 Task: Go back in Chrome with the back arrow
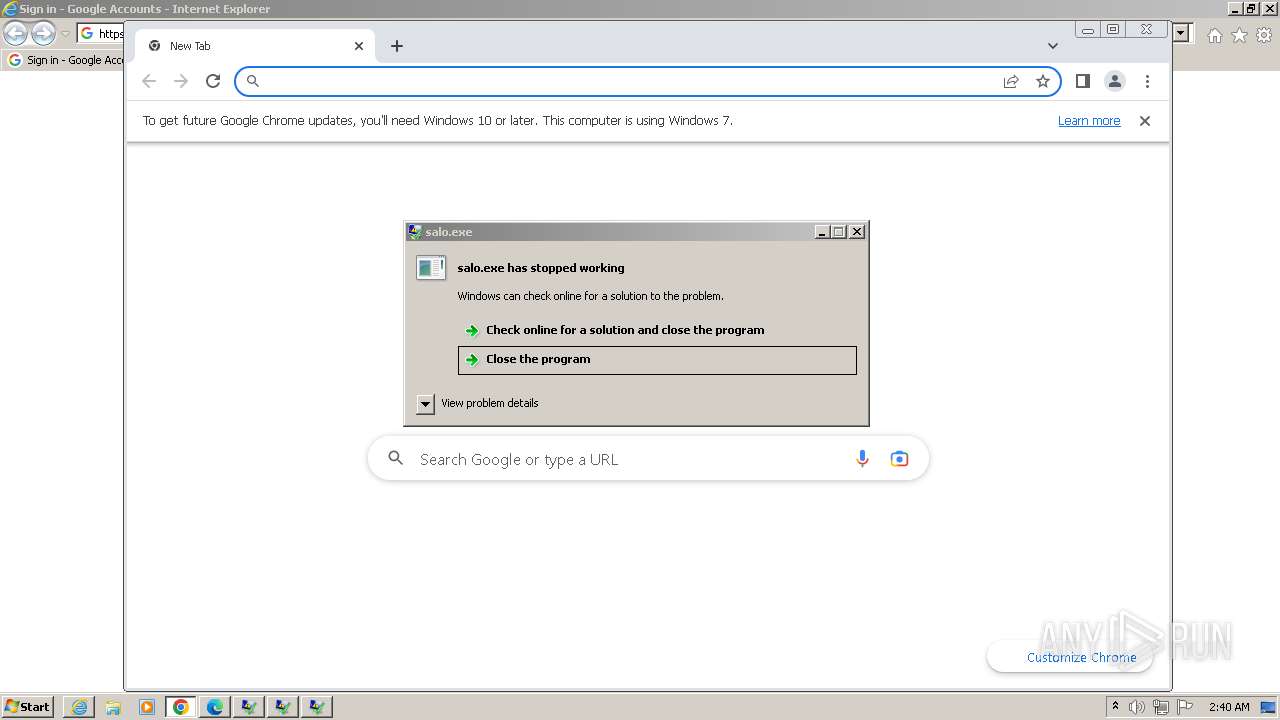pos(149,81)
